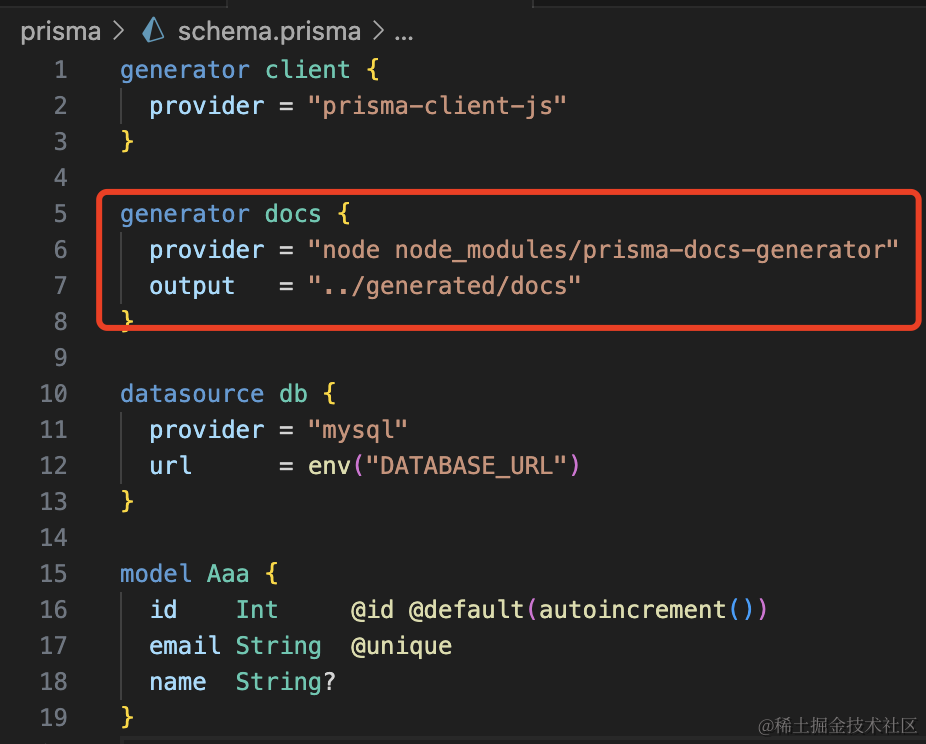Click the @unique attribute on email
The image size is (926, 744).
[401, 646]
